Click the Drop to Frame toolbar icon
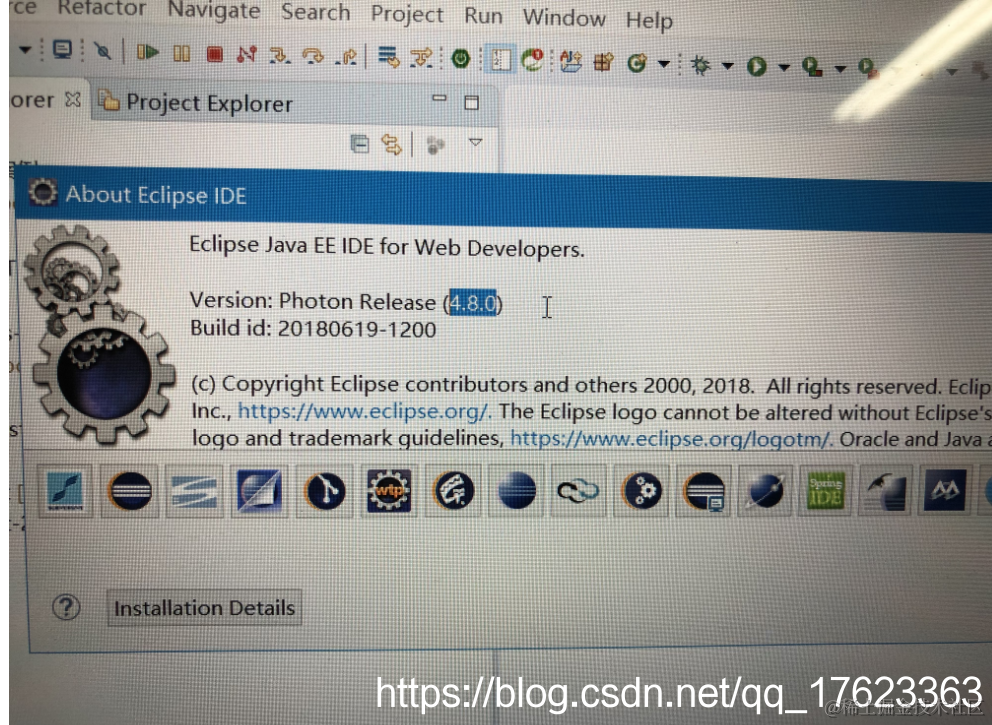Viewport: 992px width, 725px height. point(388,57)
